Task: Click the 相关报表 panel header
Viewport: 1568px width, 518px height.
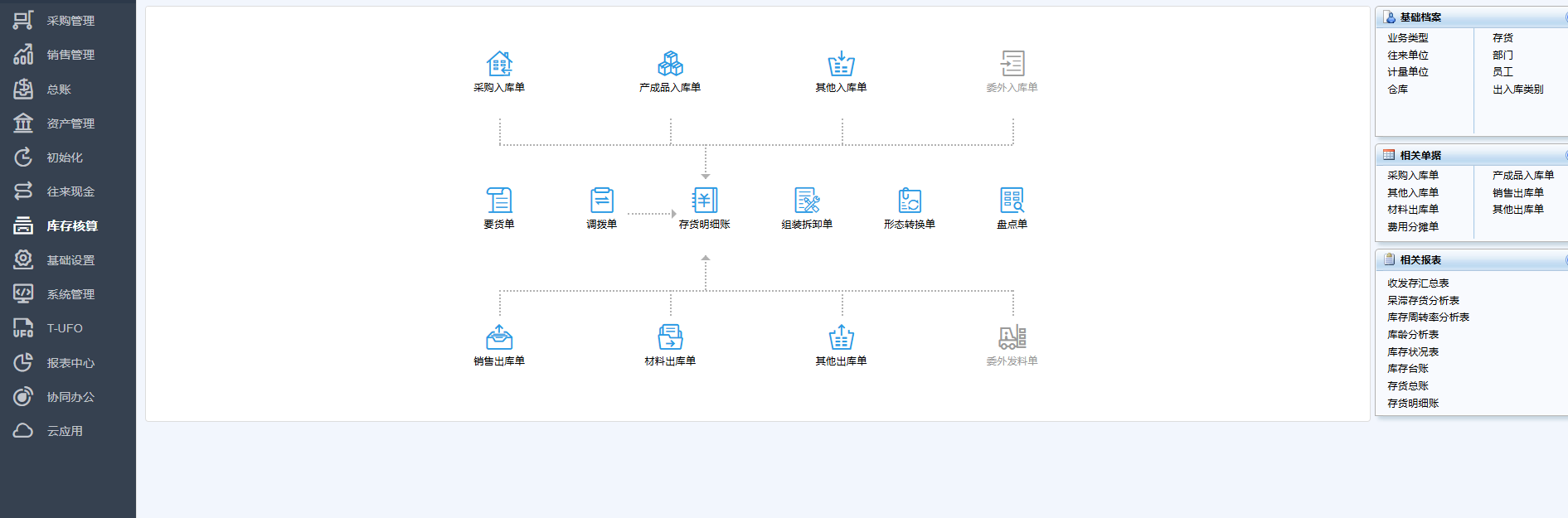Action: click(1420, 260)
